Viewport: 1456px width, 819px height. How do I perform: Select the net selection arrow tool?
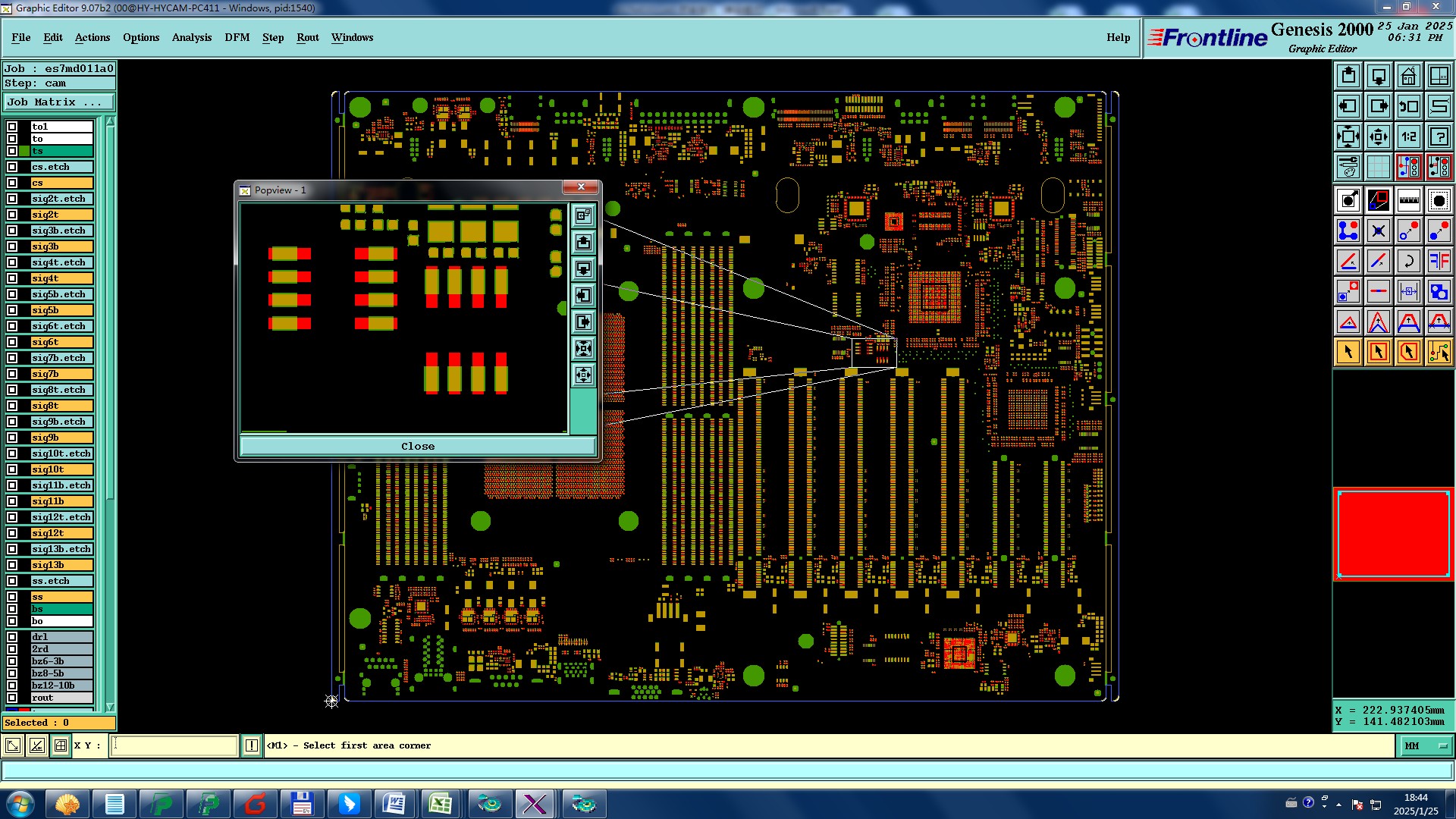[x=1439, y=352]
